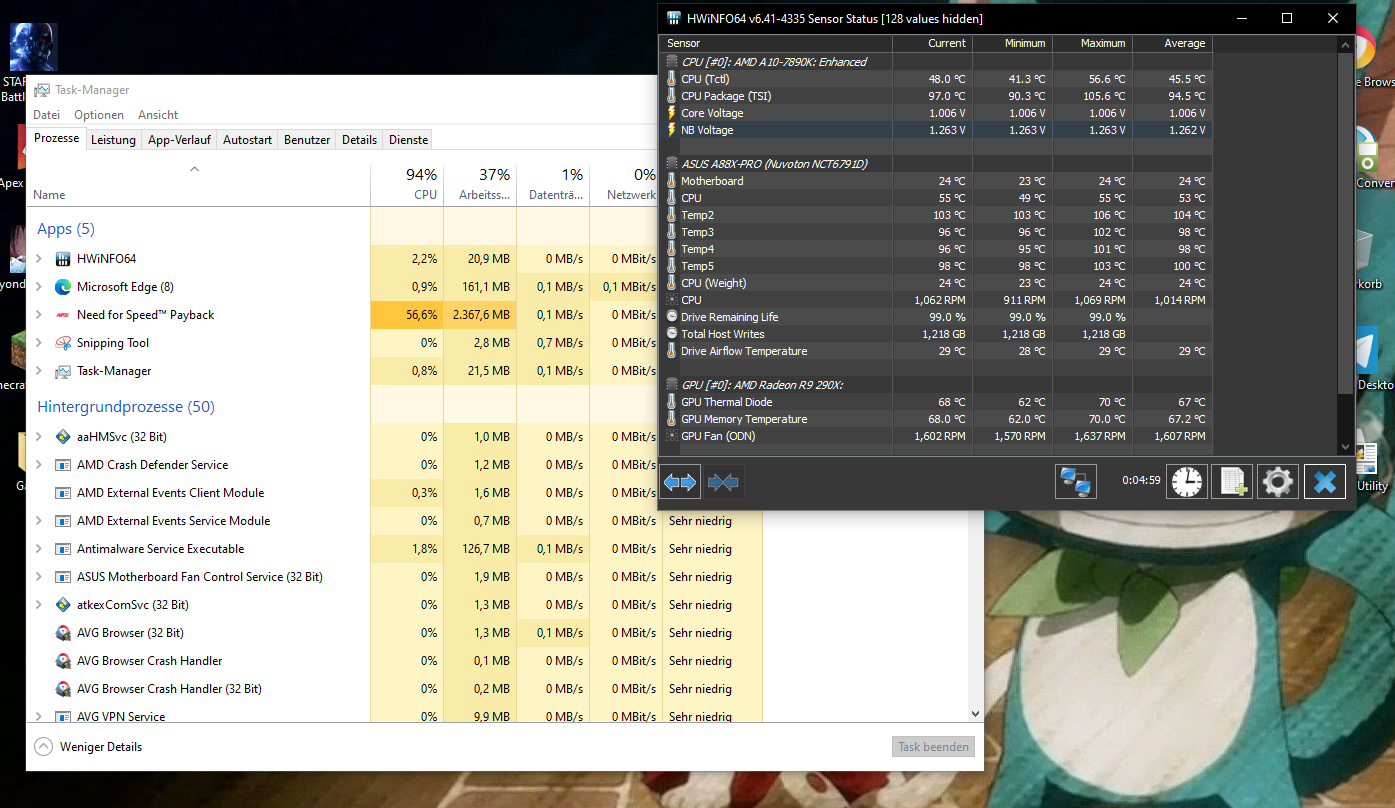Click the Snipping Tool scissors icon
Viewport: 1395px width, 808px height.
pos(63,343)
